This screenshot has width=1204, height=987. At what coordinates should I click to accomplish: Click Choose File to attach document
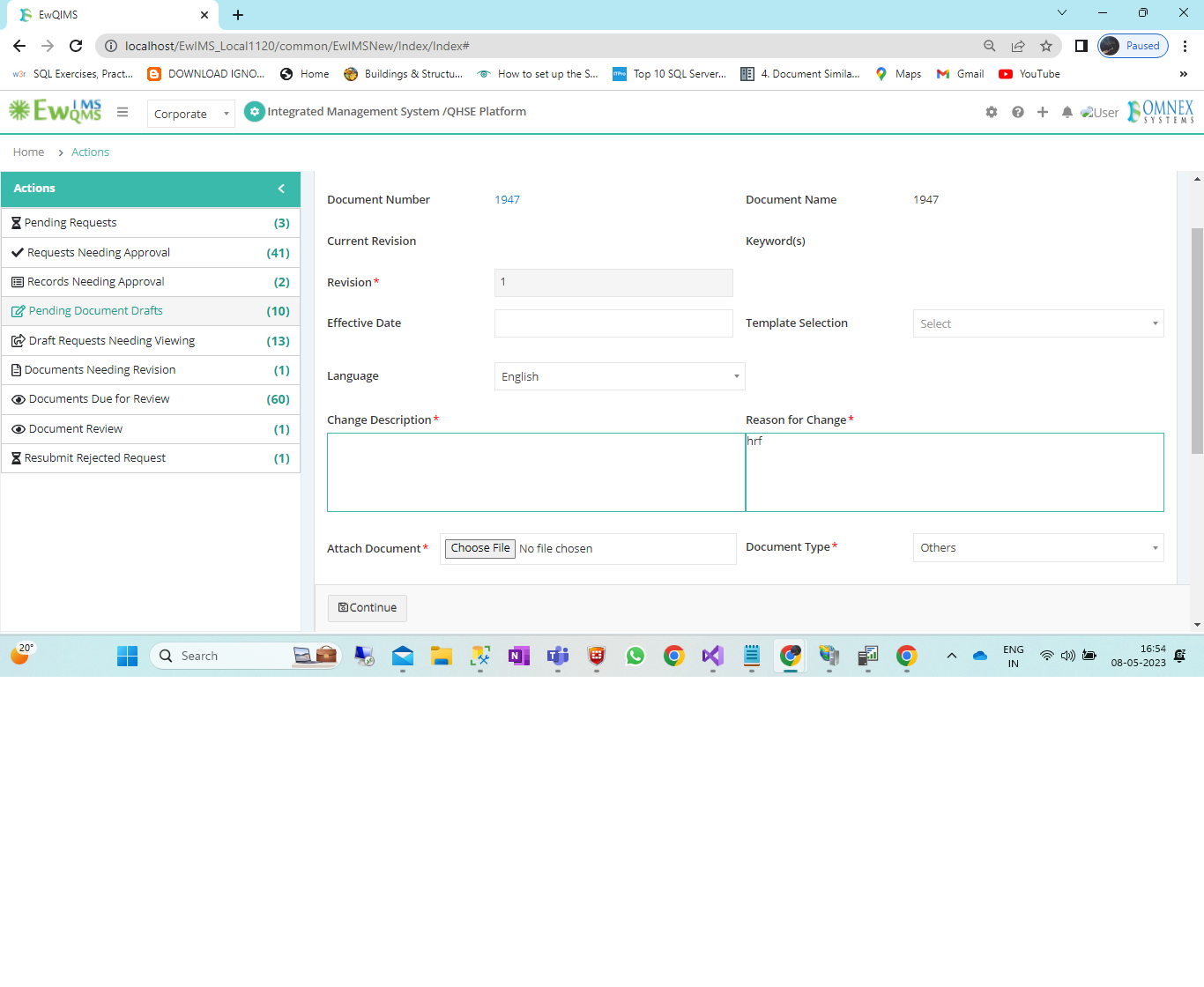480,548
